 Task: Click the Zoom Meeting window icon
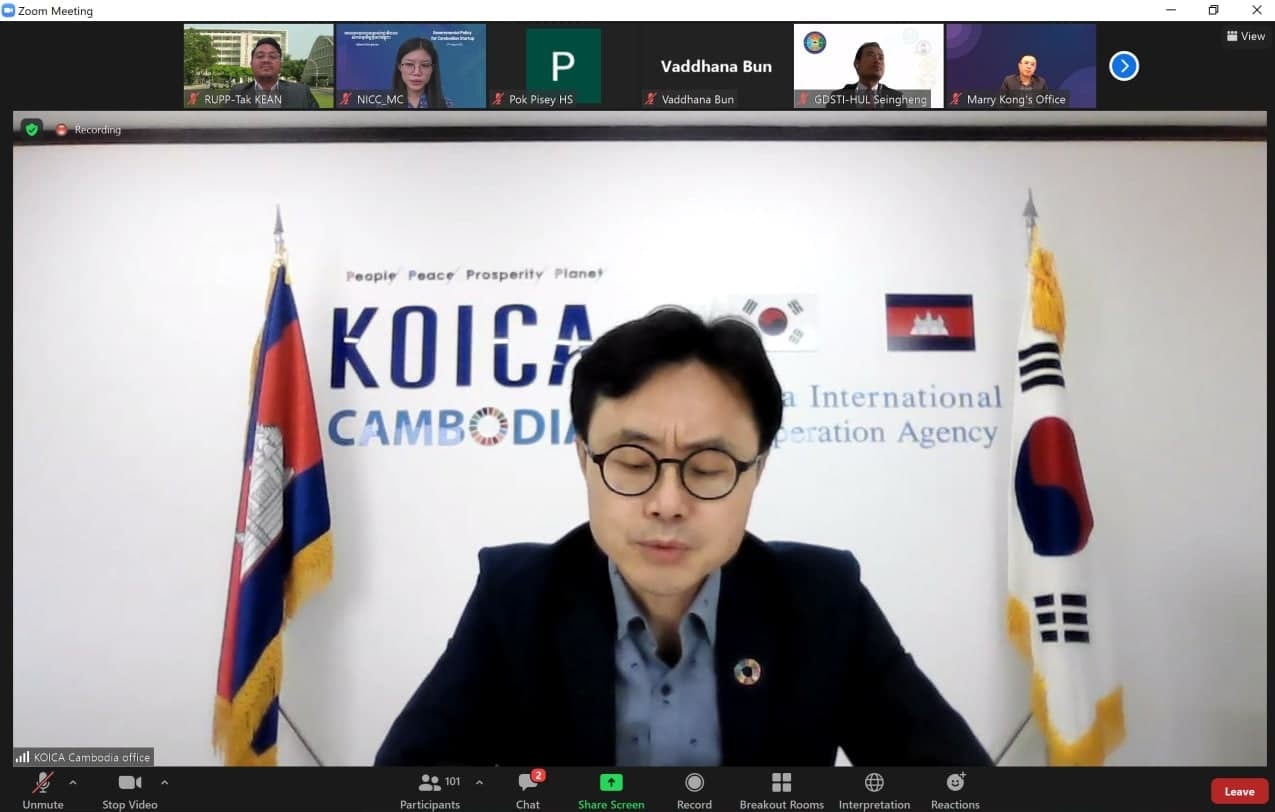click(9, 11)
